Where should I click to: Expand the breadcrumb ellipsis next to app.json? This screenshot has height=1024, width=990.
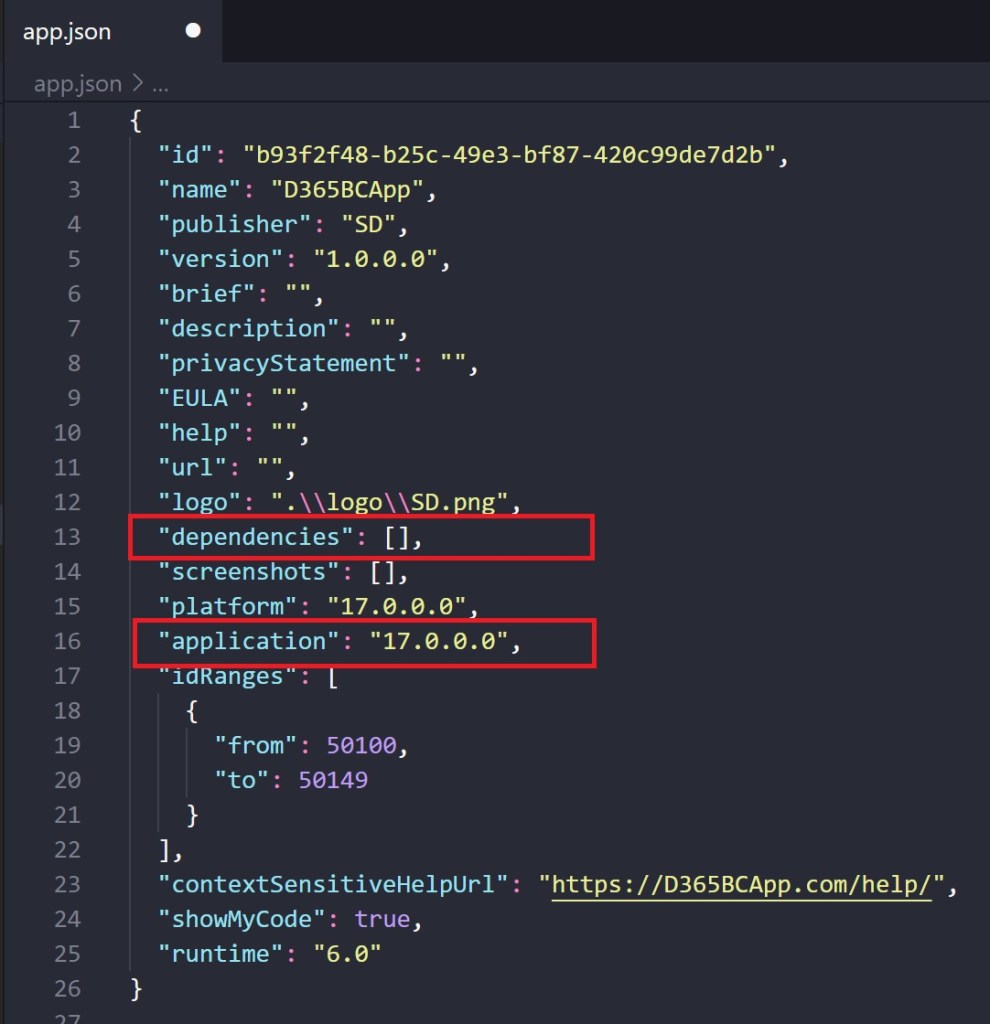[x=161, y=84]
